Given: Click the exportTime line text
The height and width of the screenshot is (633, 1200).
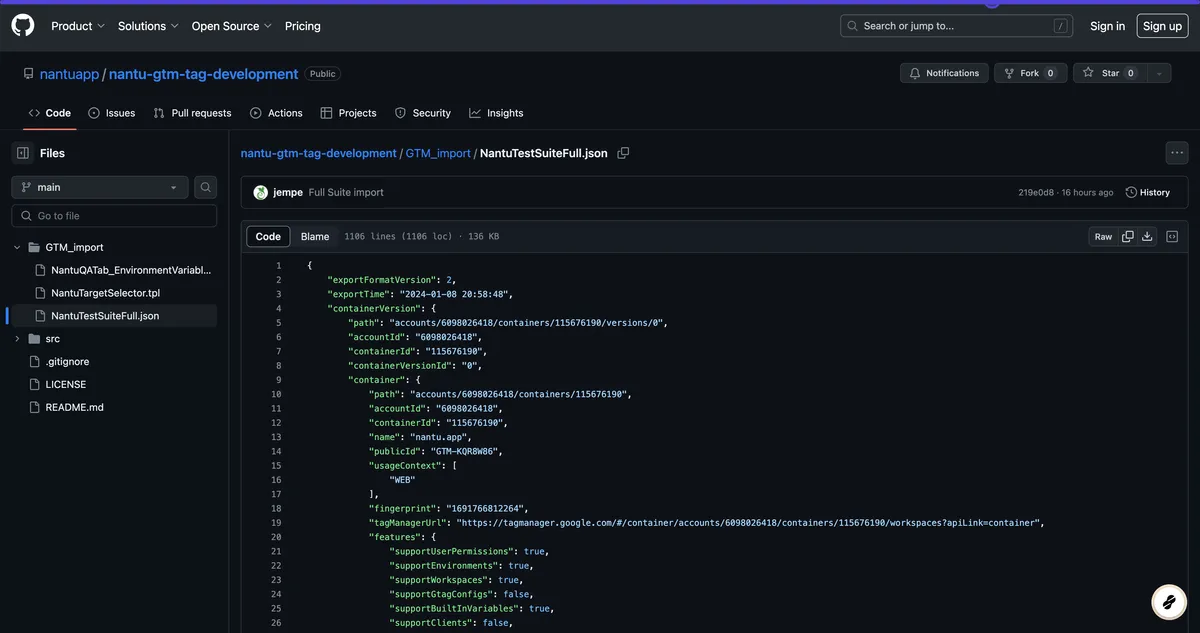Looking at the screenshot, I should [420, 295].
